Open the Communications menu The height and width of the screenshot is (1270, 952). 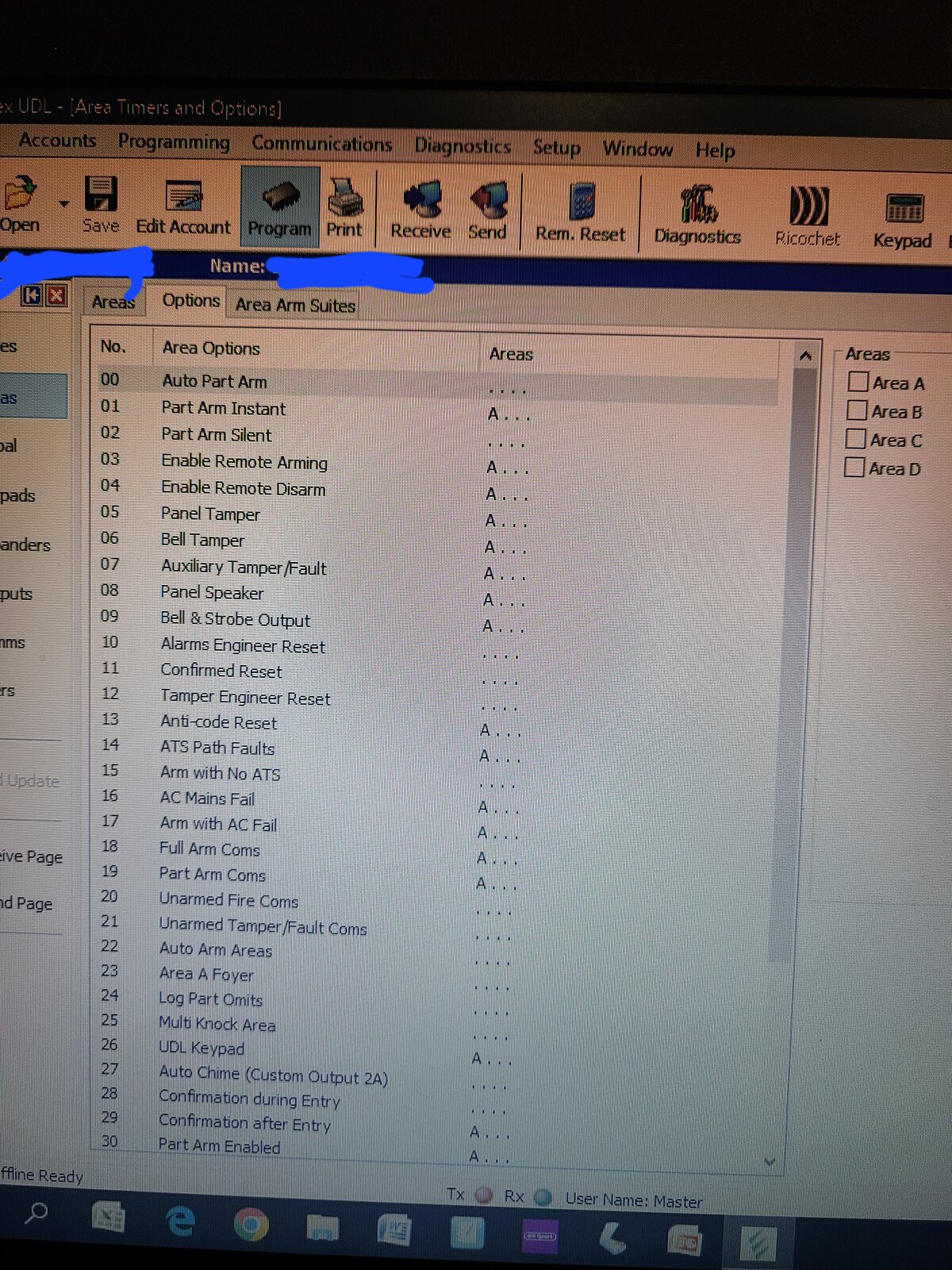coord(321,144)
